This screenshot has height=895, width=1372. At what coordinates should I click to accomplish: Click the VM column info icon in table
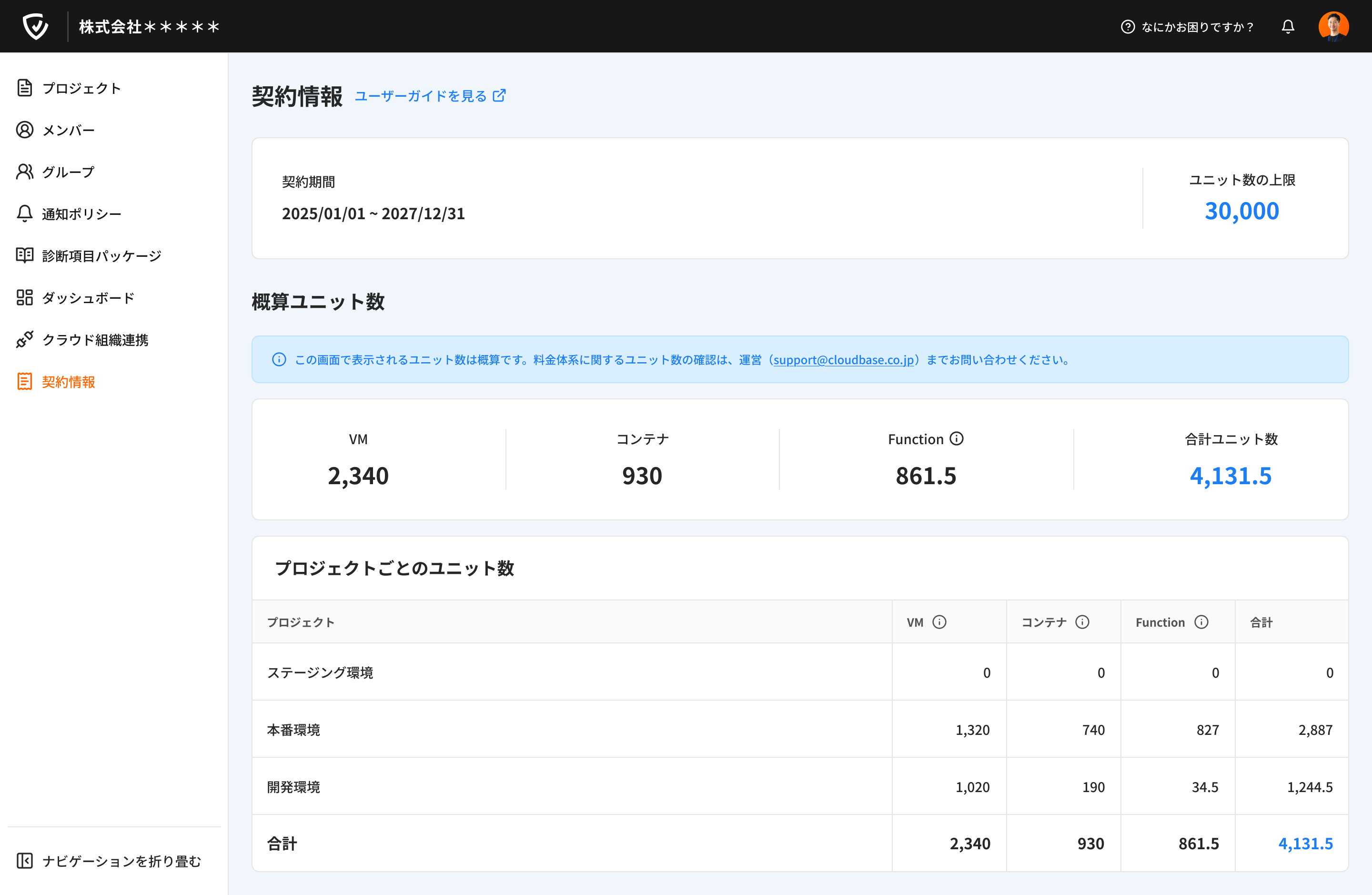(x=939, y=621)
